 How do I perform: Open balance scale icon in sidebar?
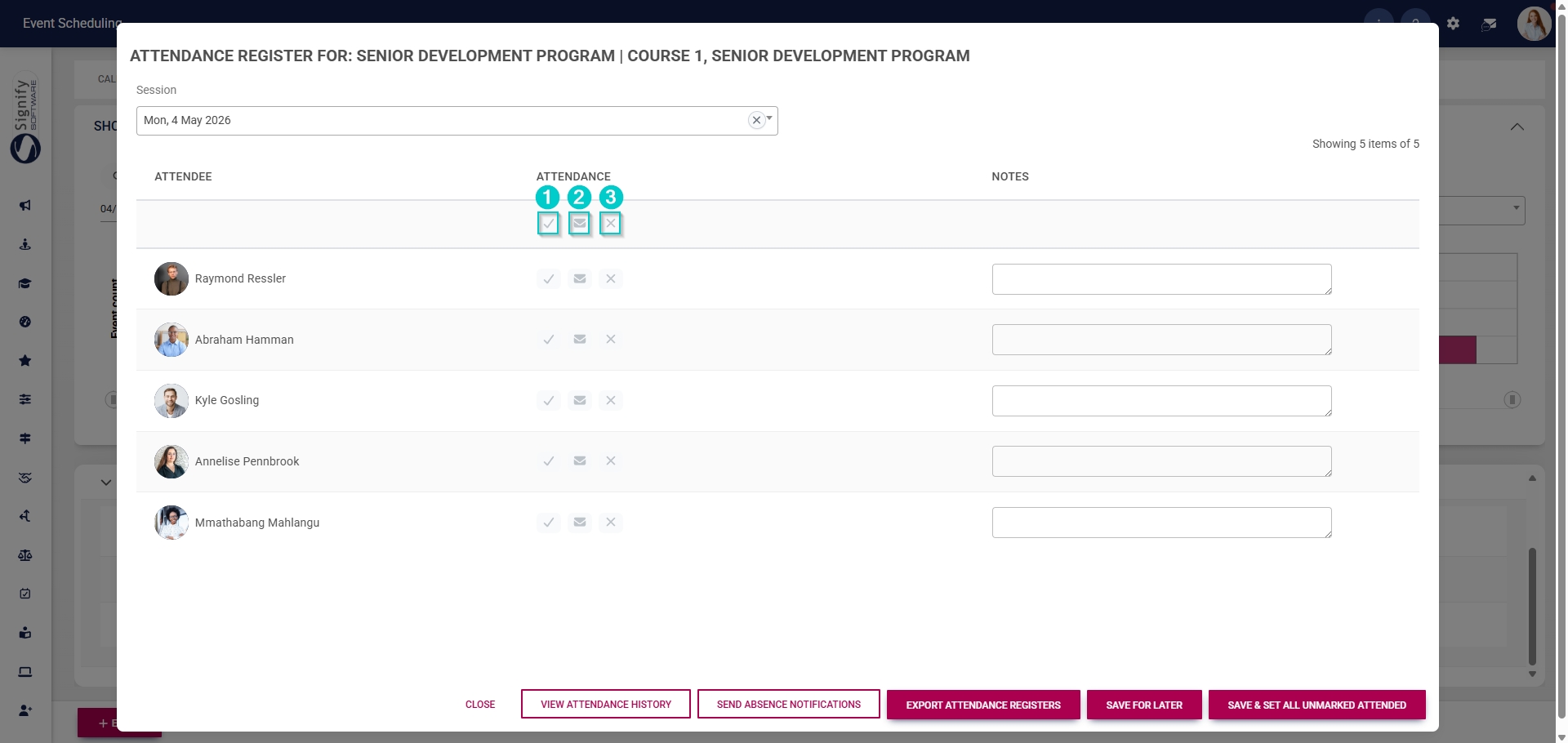pos(25,555)
